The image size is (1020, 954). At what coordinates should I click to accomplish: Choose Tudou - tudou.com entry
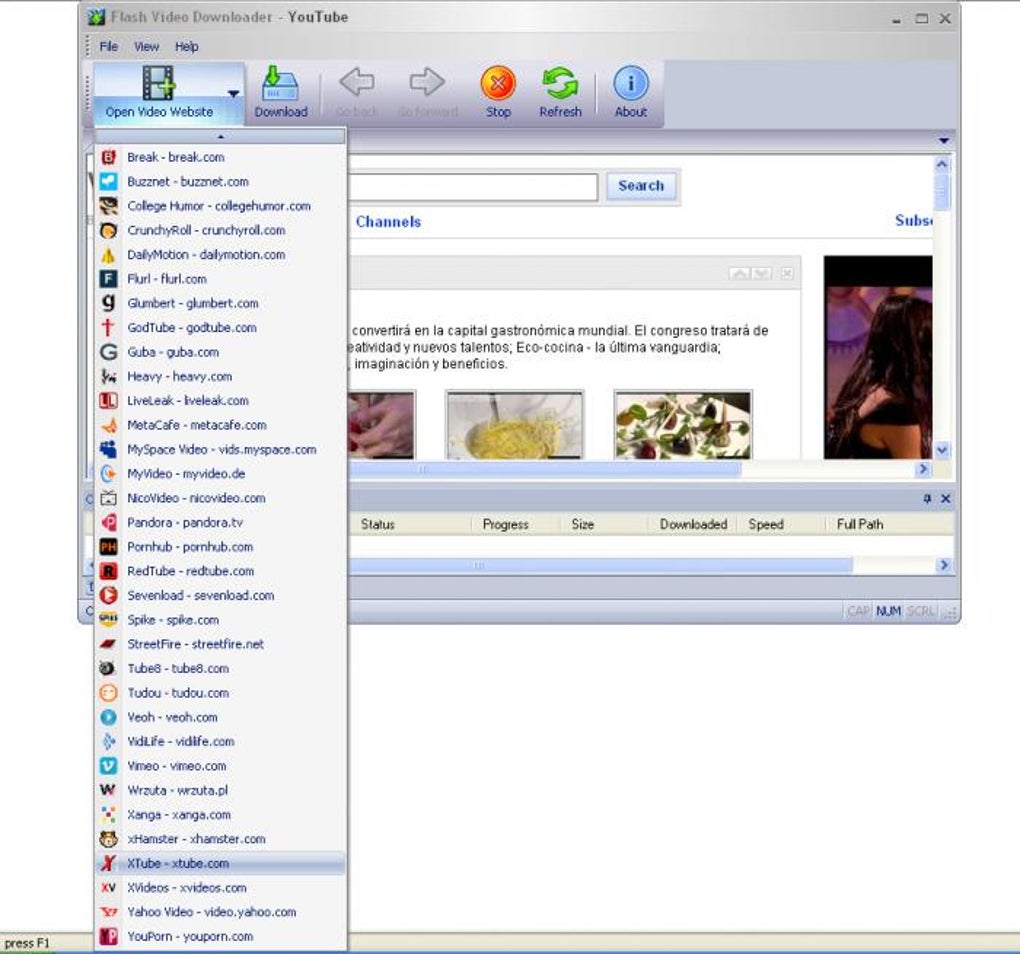click(x=221, y=693)
